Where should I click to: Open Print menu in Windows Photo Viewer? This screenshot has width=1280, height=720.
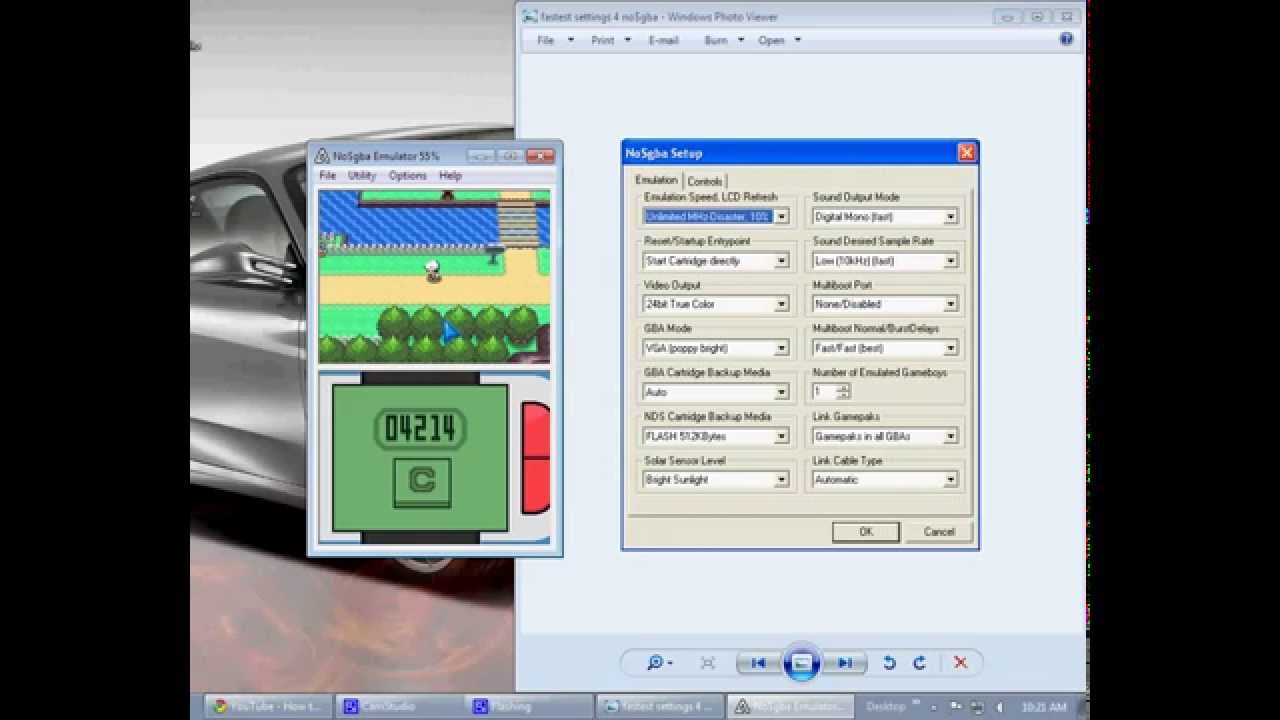point(611,40)
